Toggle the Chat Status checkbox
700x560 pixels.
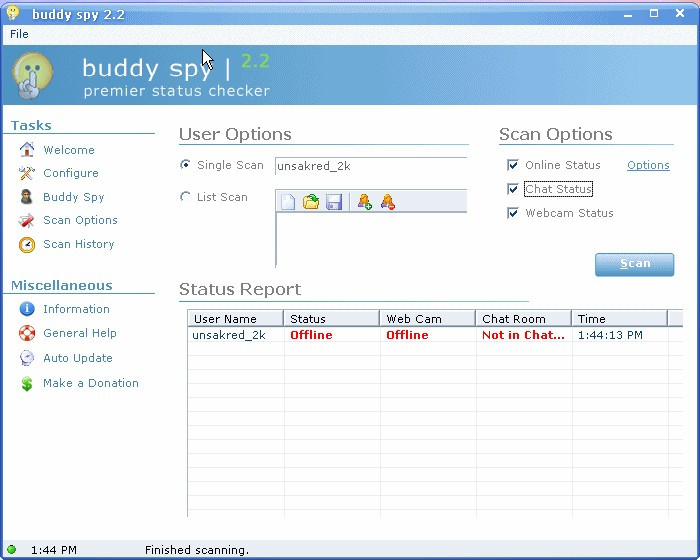pos(512,189)
